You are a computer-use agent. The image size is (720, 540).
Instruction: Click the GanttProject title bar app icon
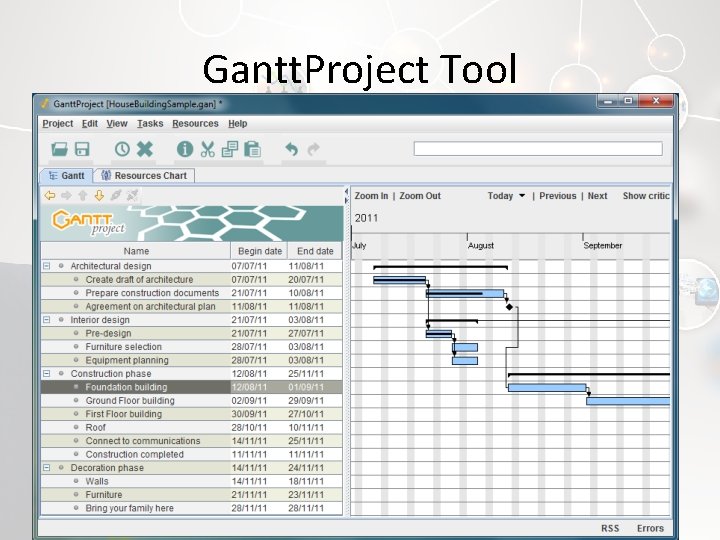coord(45,104)
